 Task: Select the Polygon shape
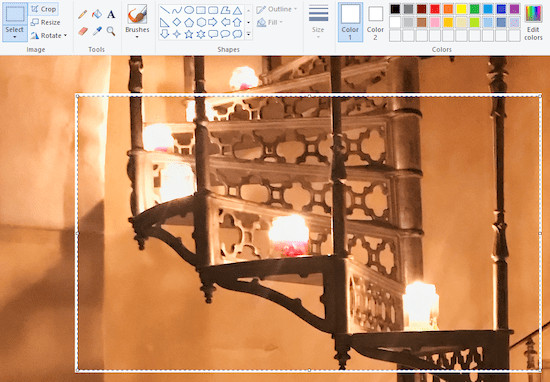click(225, 10)
